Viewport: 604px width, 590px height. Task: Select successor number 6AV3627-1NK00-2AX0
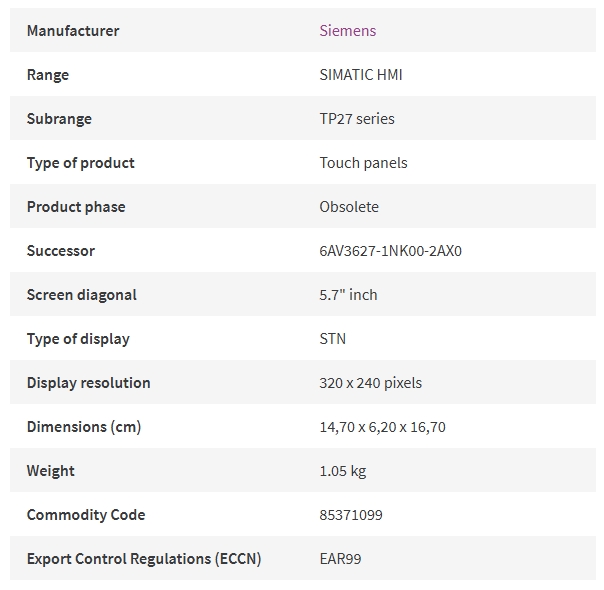390,251
